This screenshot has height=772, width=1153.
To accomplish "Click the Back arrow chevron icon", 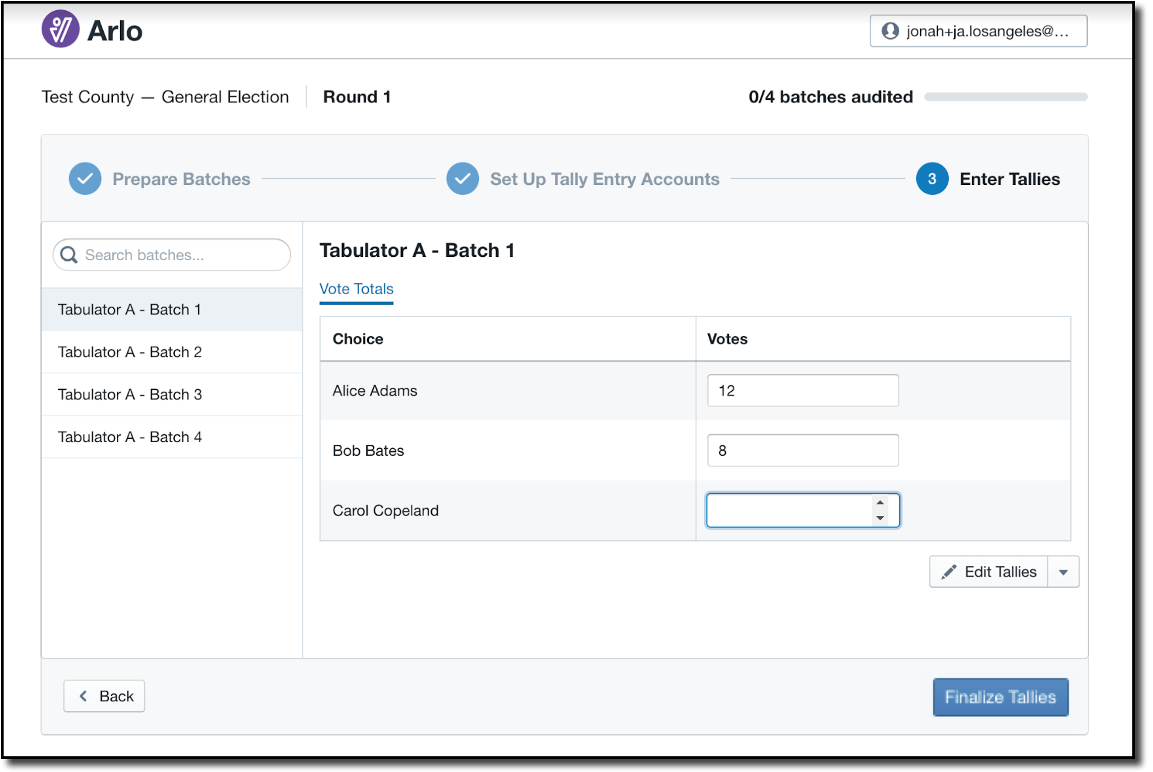I will [84, 696].
